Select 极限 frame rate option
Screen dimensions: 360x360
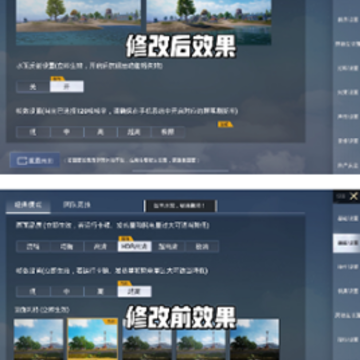point(168,132)
